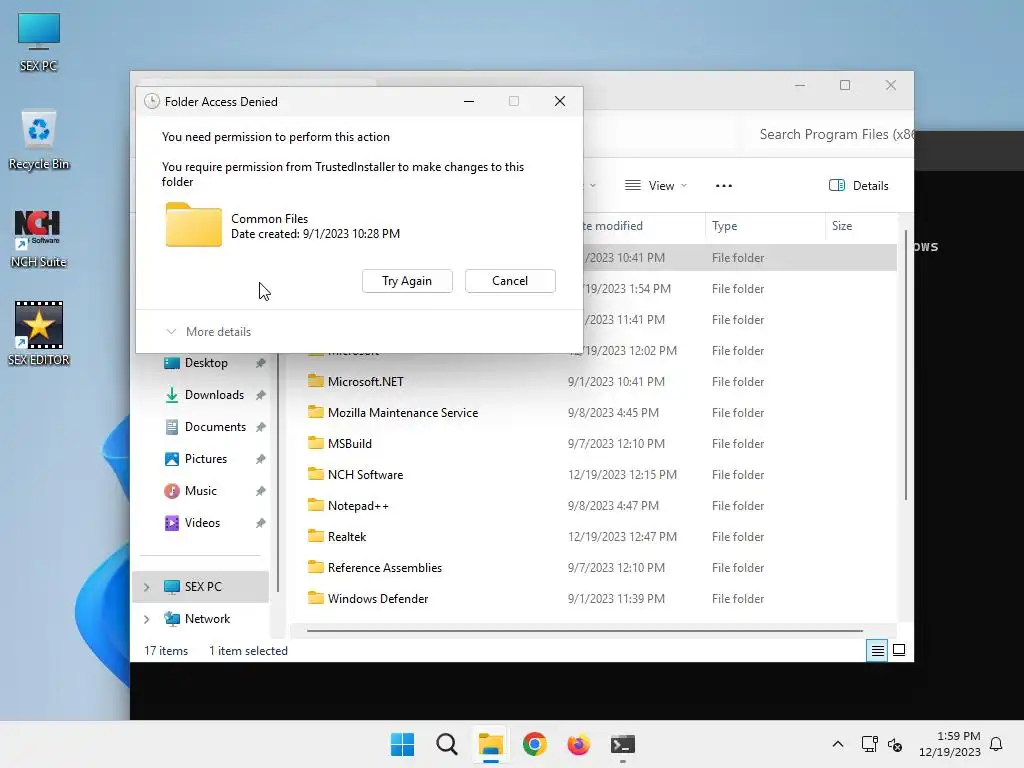Click the pin icon next to Documents
1024x768 pixels.
point(261,427)
